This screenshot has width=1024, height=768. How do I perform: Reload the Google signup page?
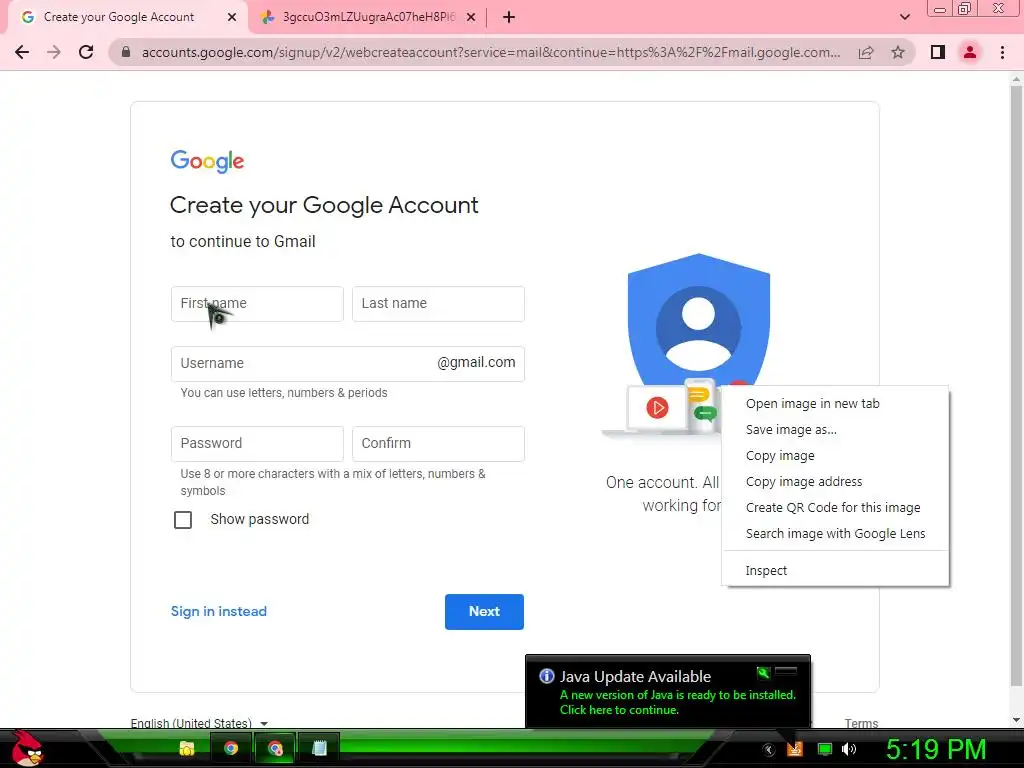pyautogui.click(x=86, y=52)
